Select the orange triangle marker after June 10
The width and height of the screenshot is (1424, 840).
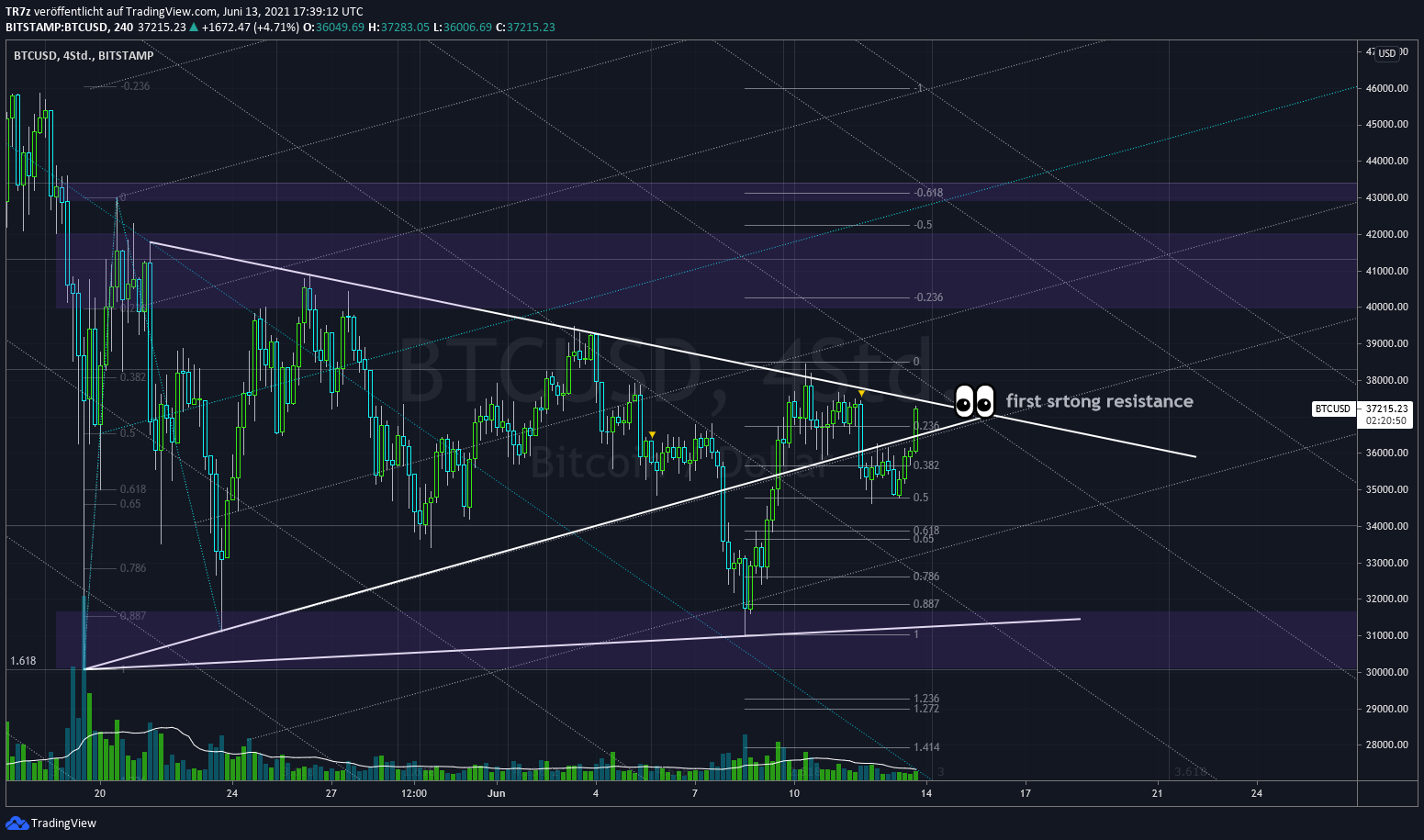861,393
